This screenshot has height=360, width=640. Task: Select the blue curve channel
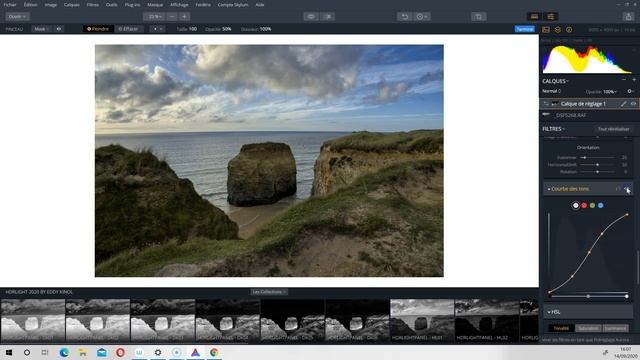tap(600, 205)
